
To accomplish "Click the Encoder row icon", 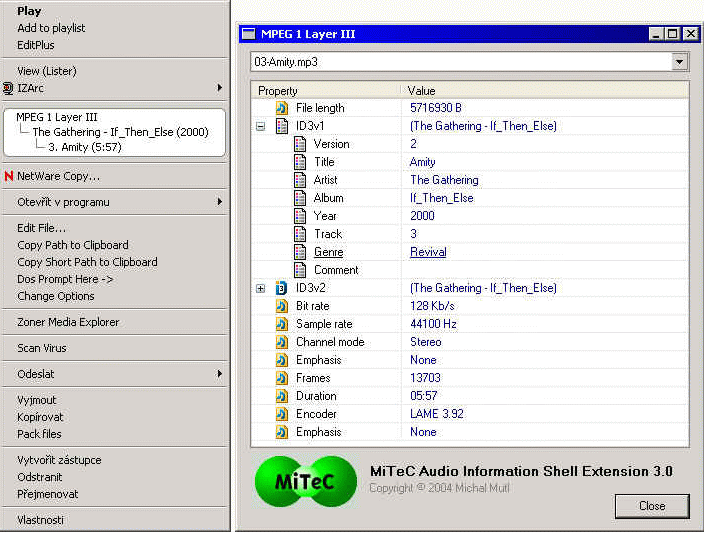I will (x=282, y=414).
